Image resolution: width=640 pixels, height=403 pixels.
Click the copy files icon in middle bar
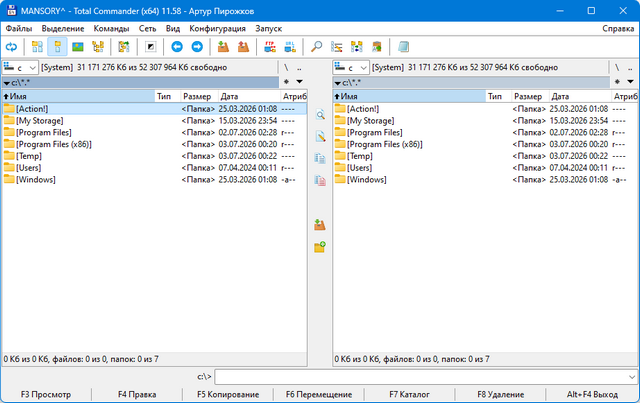(320, 158)
